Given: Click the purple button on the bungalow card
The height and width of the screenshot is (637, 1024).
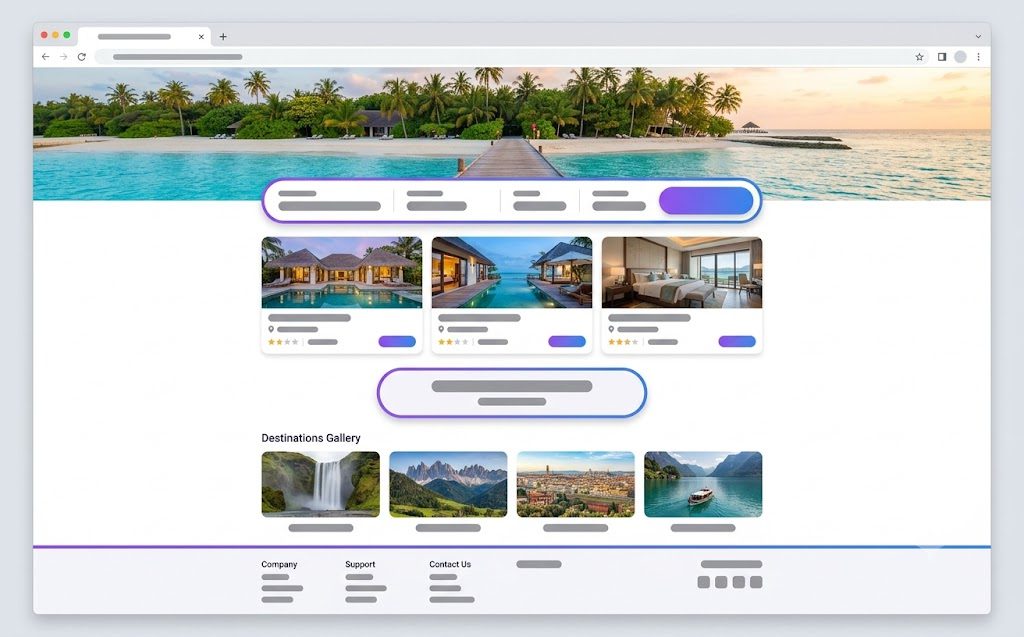Looking at the screenshot, I should point(567,342).
